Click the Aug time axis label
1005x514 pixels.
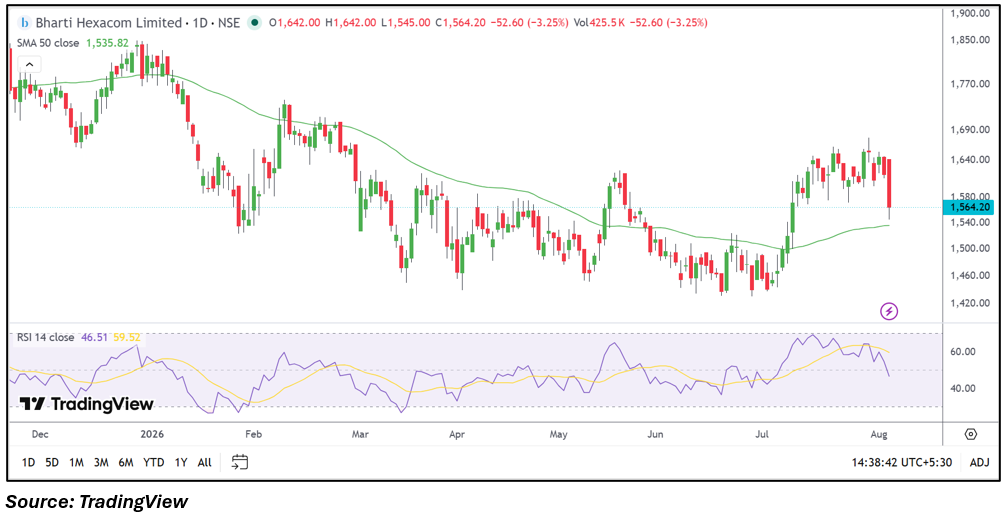(879, 435)
